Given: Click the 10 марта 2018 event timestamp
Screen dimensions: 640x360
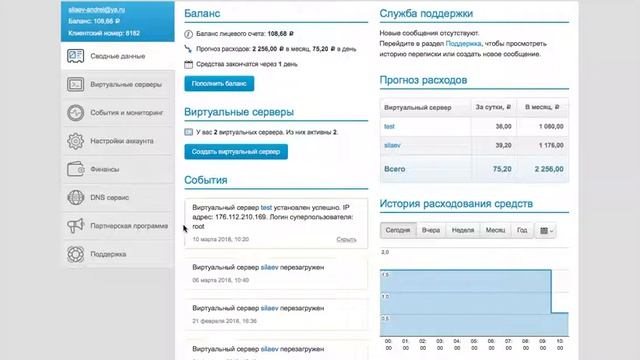Looking at the screenshot, I should pos(220,239).
